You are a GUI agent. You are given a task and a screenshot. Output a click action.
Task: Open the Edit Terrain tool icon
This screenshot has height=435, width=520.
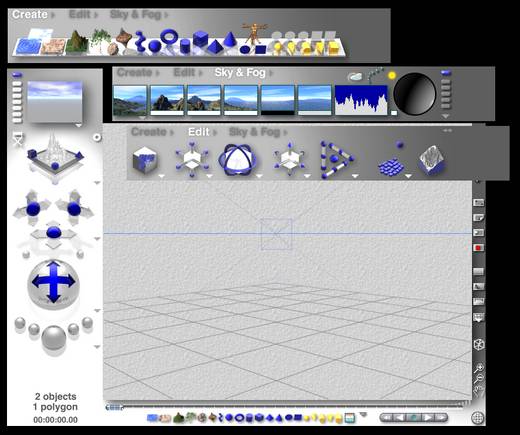pyautogui.click(x=432, y=160)
